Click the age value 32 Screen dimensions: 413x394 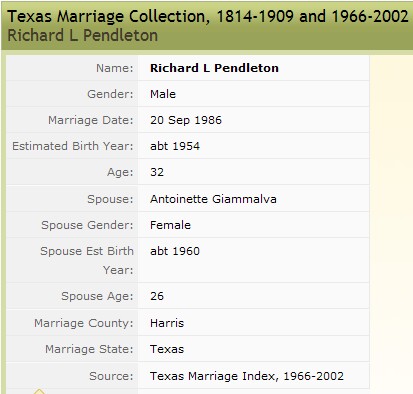(x=157, y=172)
